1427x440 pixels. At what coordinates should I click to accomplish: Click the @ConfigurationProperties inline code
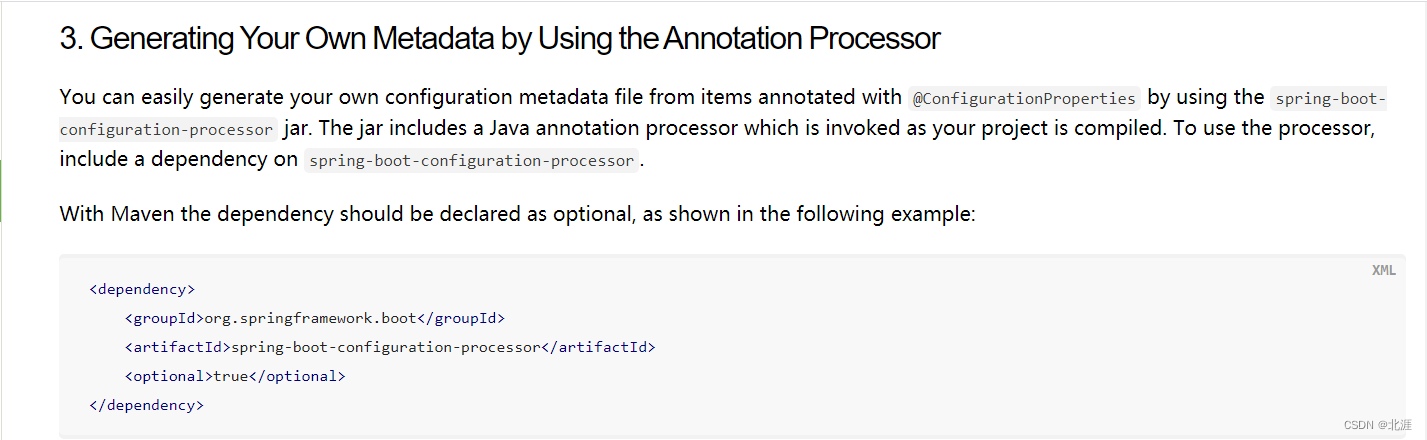pos(1024,98)
